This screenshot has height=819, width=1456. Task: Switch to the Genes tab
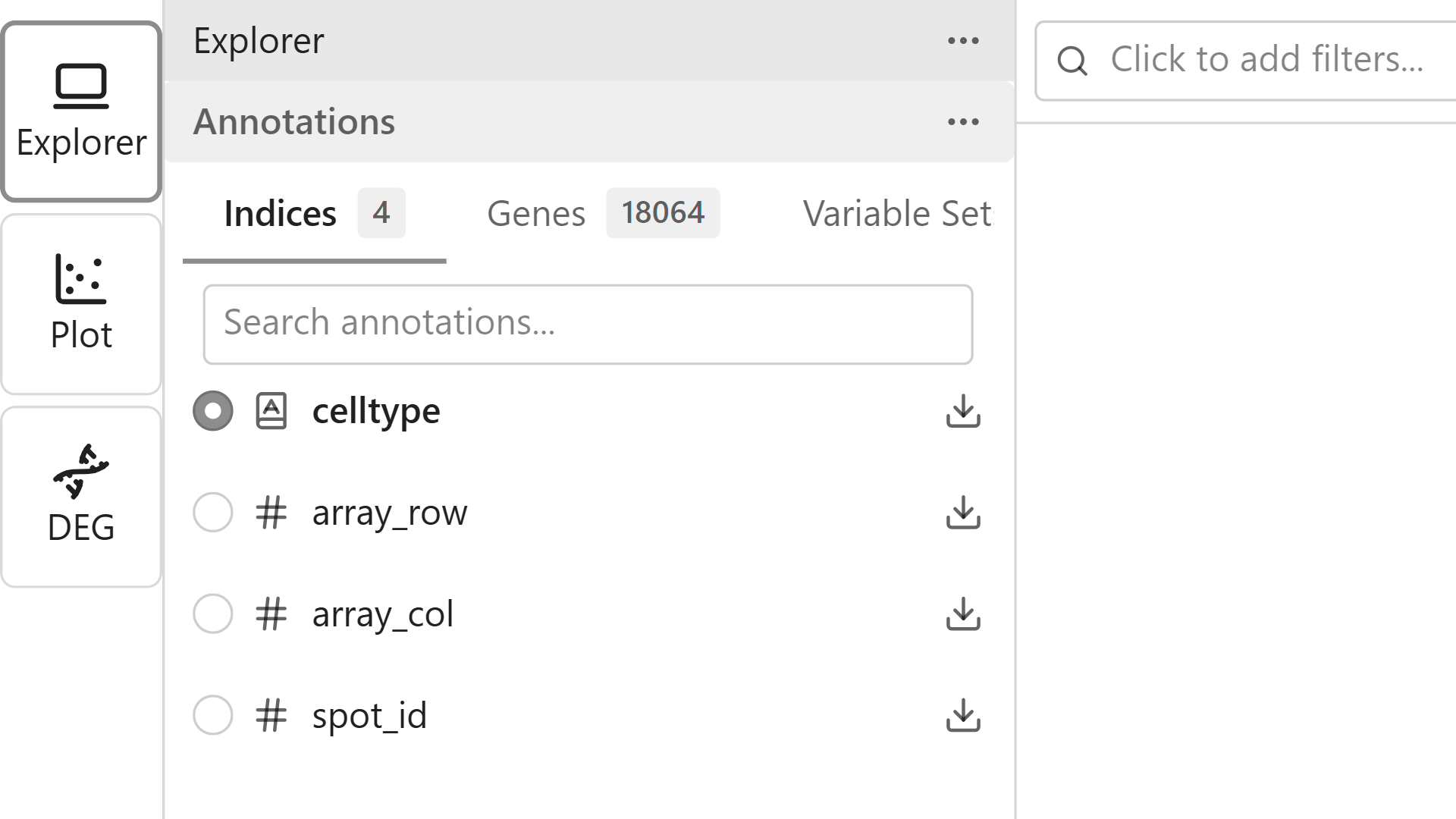pos(536,213)
